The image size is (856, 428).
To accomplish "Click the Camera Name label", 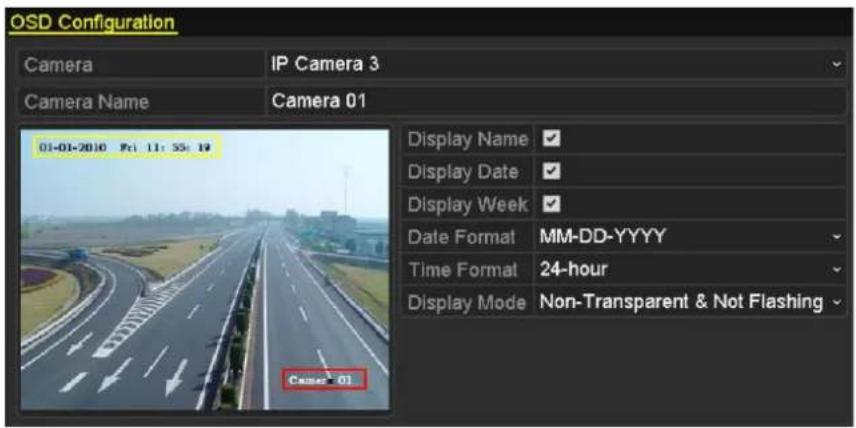I will coord(86,102).
